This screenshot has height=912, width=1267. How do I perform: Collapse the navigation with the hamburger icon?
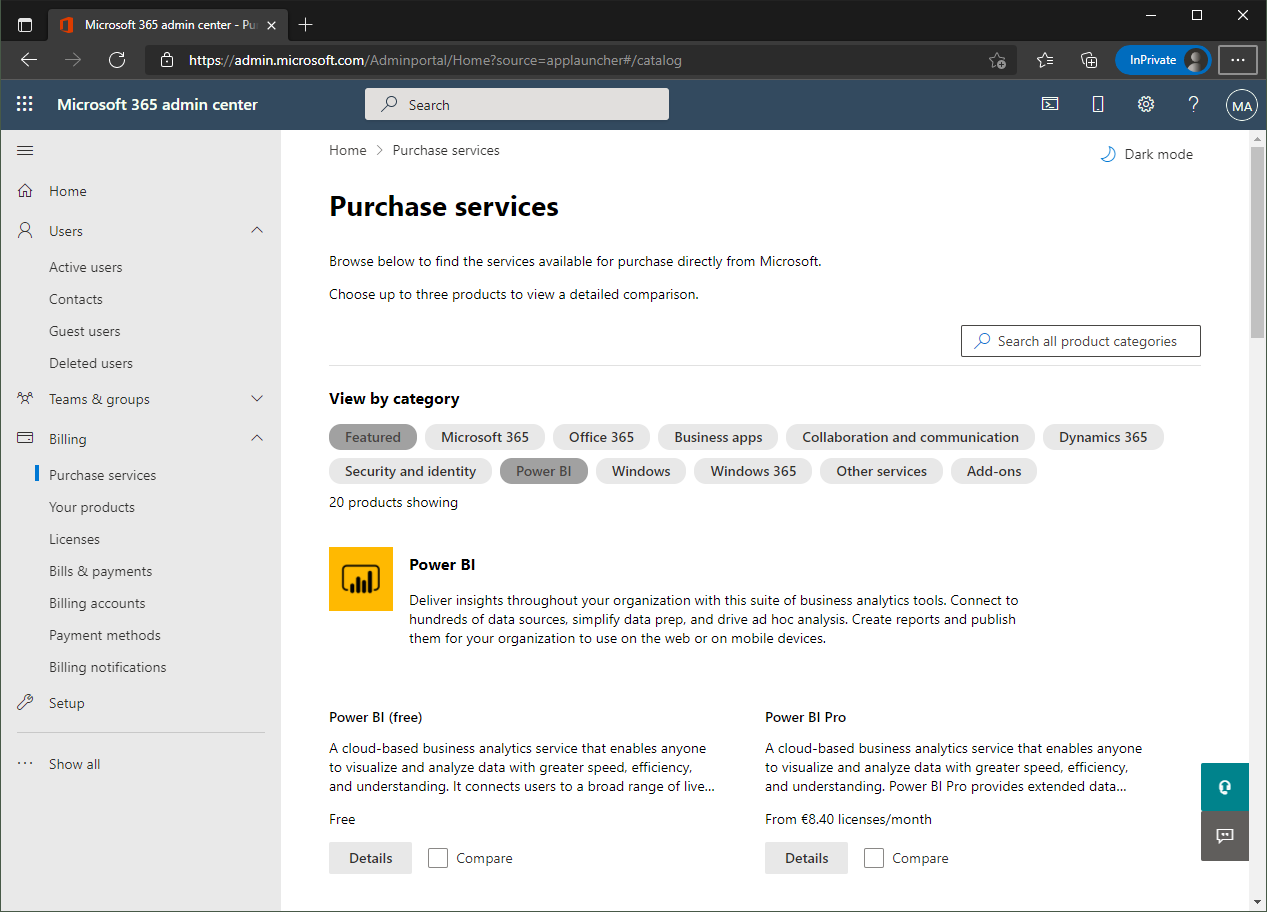(25, 150)
